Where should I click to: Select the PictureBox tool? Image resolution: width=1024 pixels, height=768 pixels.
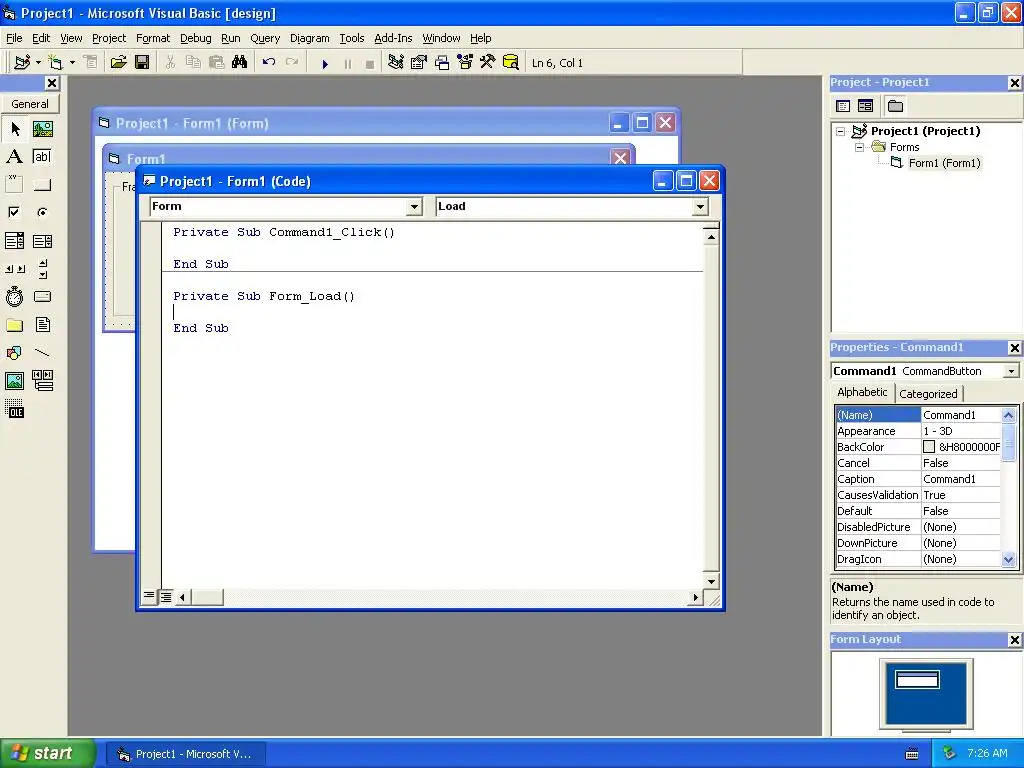(x=42, y=129)
